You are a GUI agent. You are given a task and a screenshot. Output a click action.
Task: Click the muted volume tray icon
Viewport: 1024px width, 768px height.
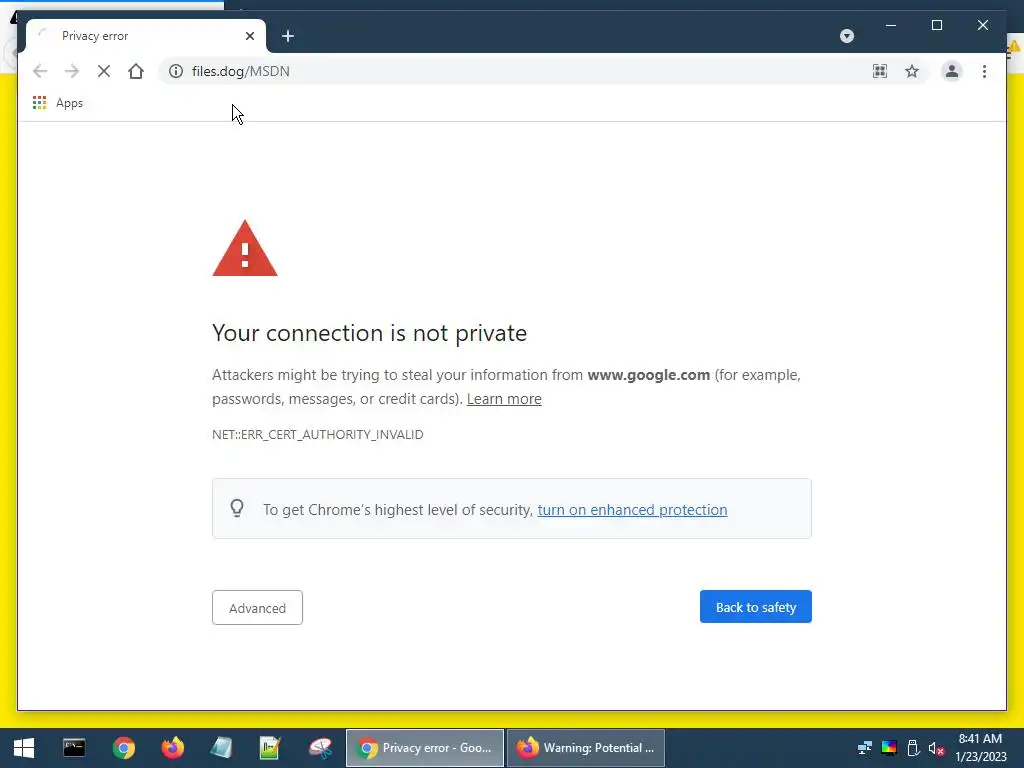click(x=936, y=748)
